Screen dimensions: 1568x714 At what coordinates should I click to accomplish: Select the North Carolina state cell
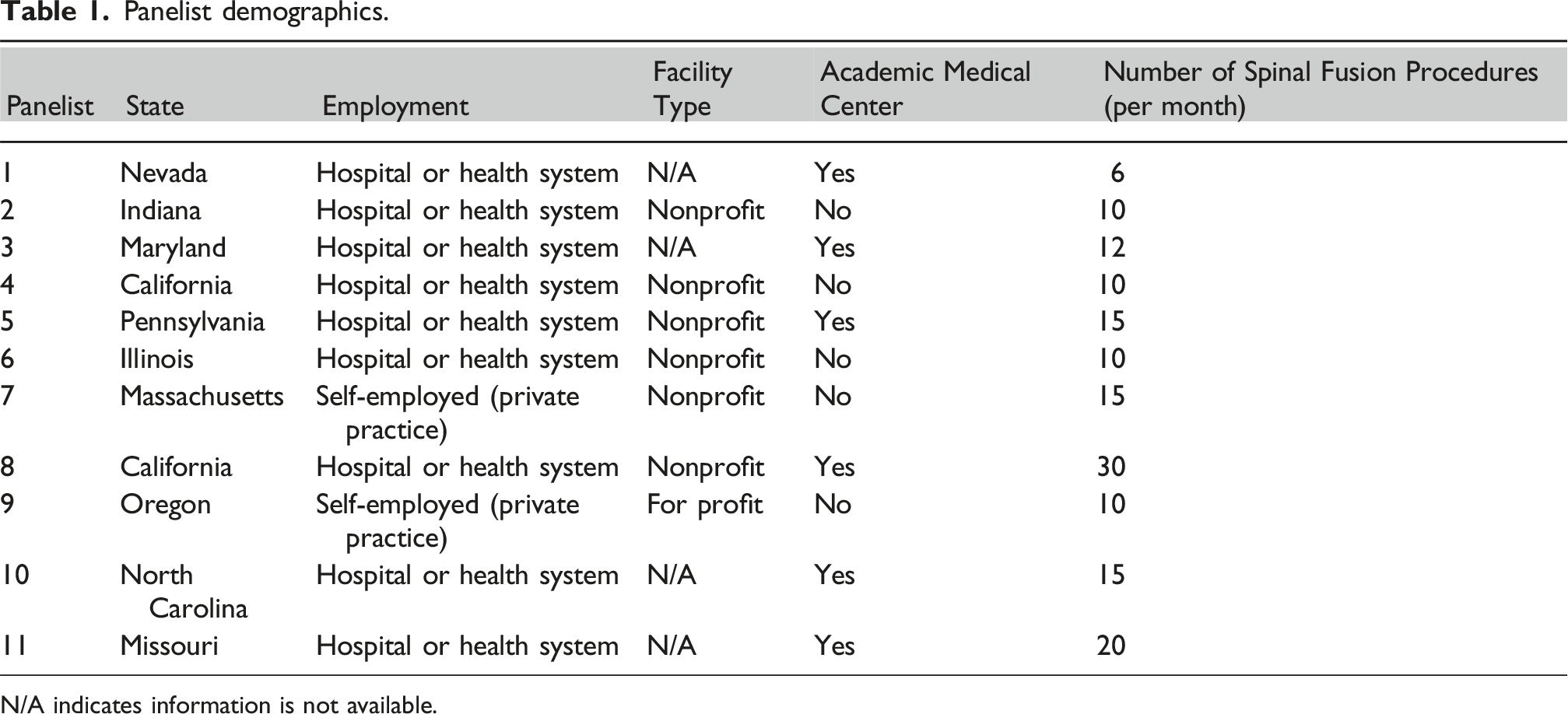pos(184,591)
